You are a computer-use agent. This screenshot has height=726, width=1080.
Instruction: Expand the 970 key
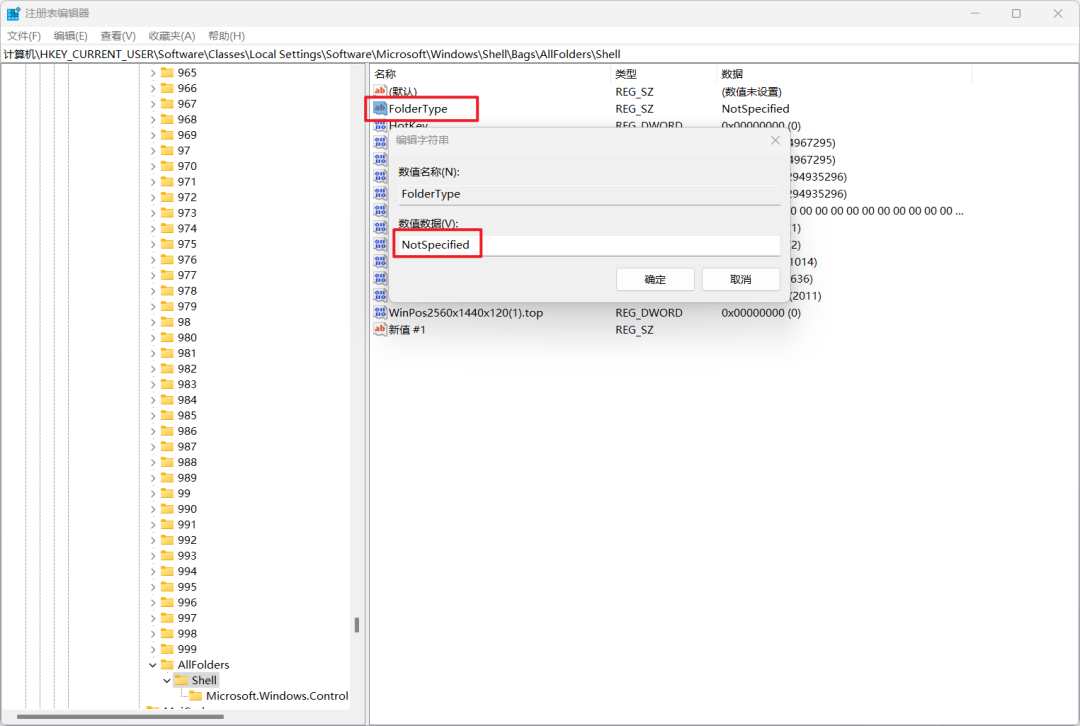click(x=153, y=166)
